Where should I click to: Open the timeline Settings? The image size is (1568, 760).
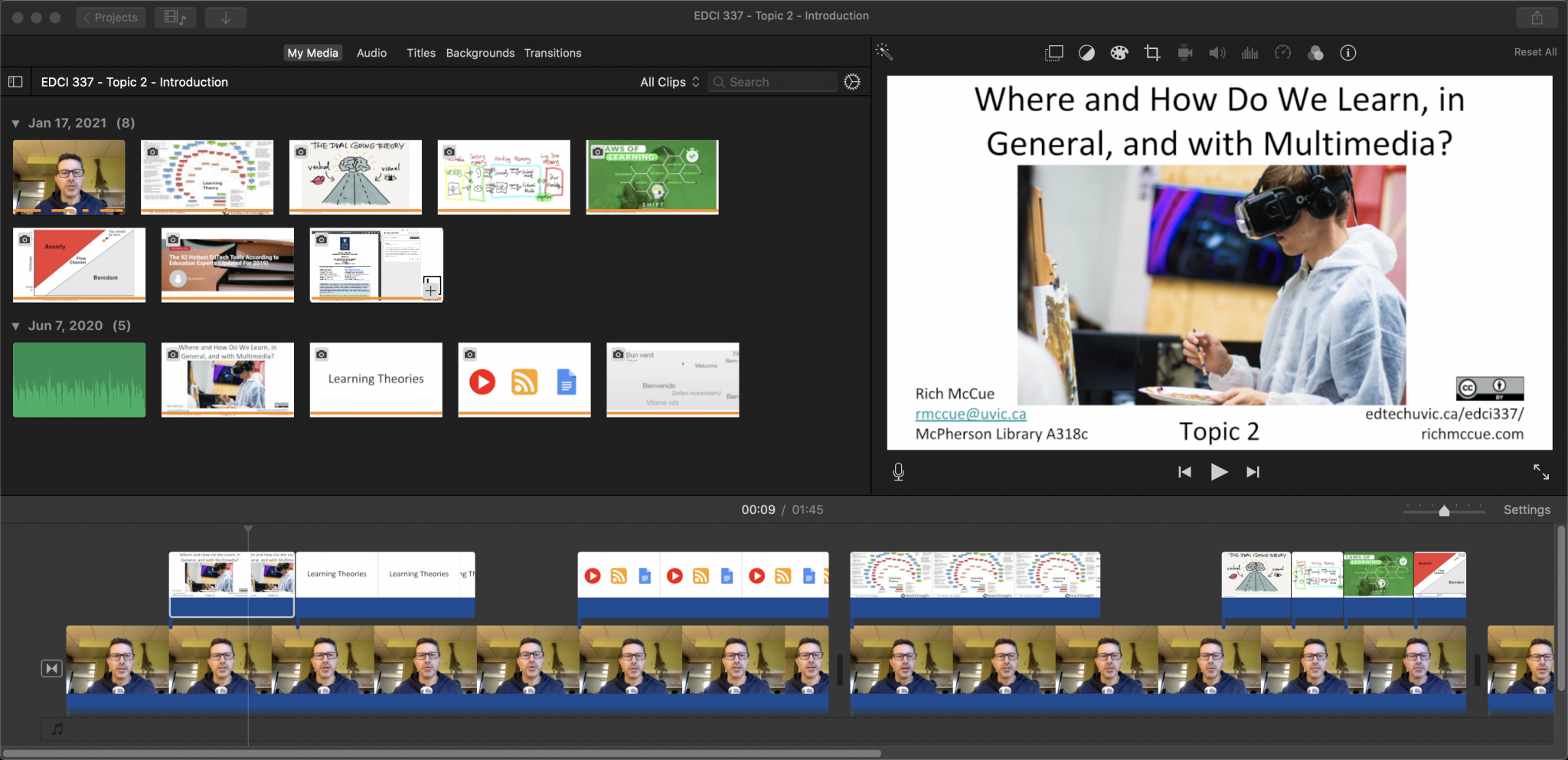click(x=1526, y=509)
